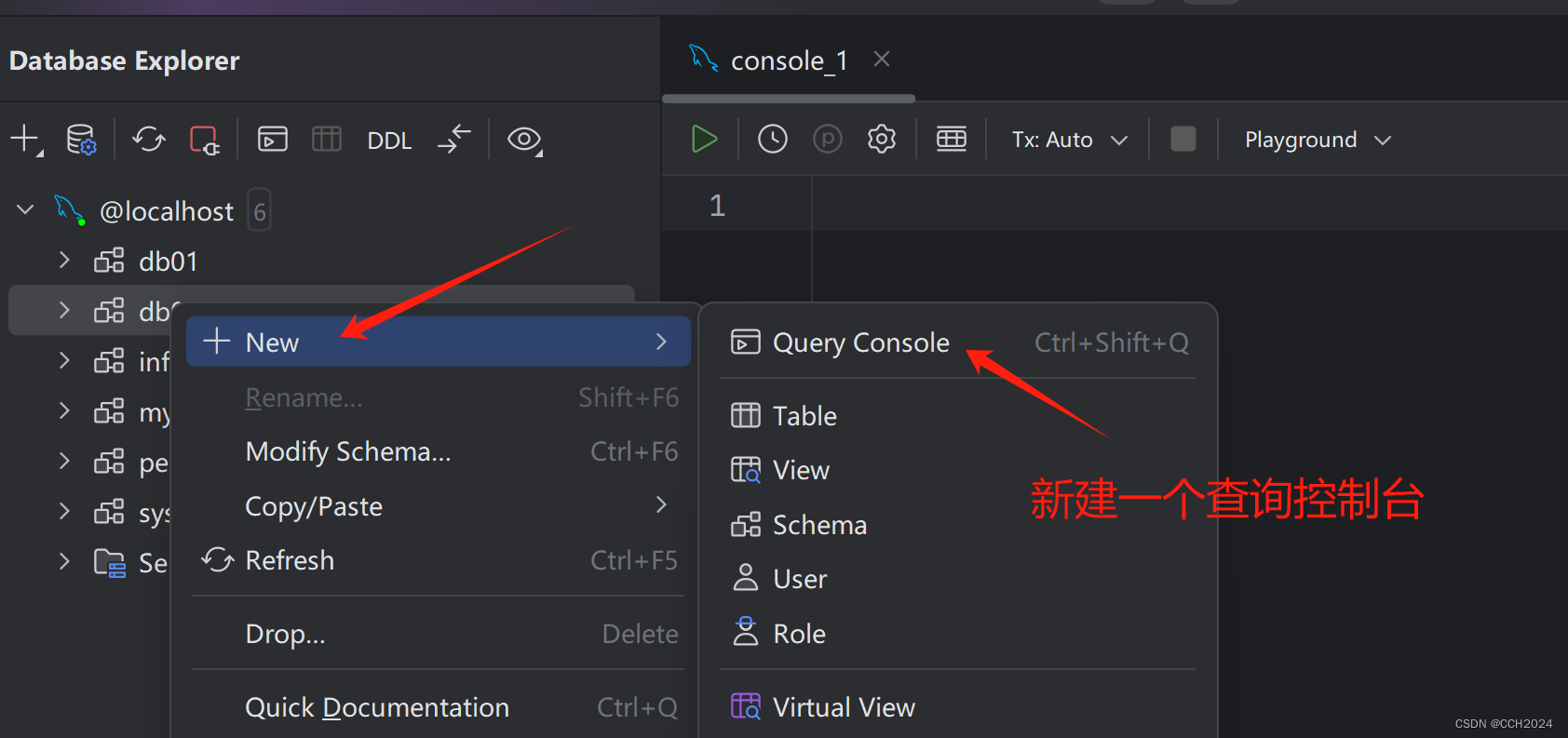Show DDL using the toolbar button
Screen dimensions: 1568x738
click(x=389, y=140)
